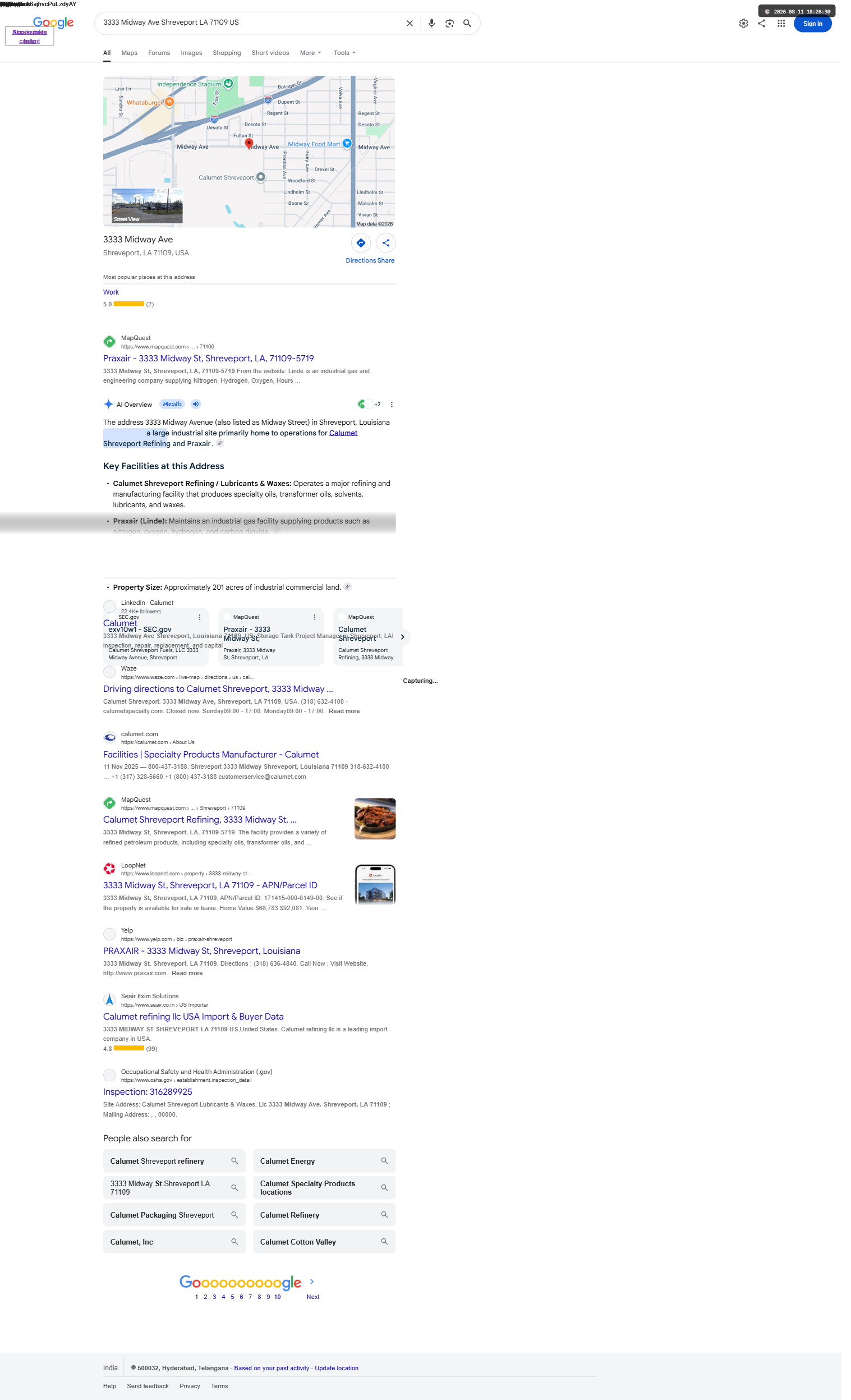Click the link icon after Property Size line
851x1400 pixels.
coord(348,587)
